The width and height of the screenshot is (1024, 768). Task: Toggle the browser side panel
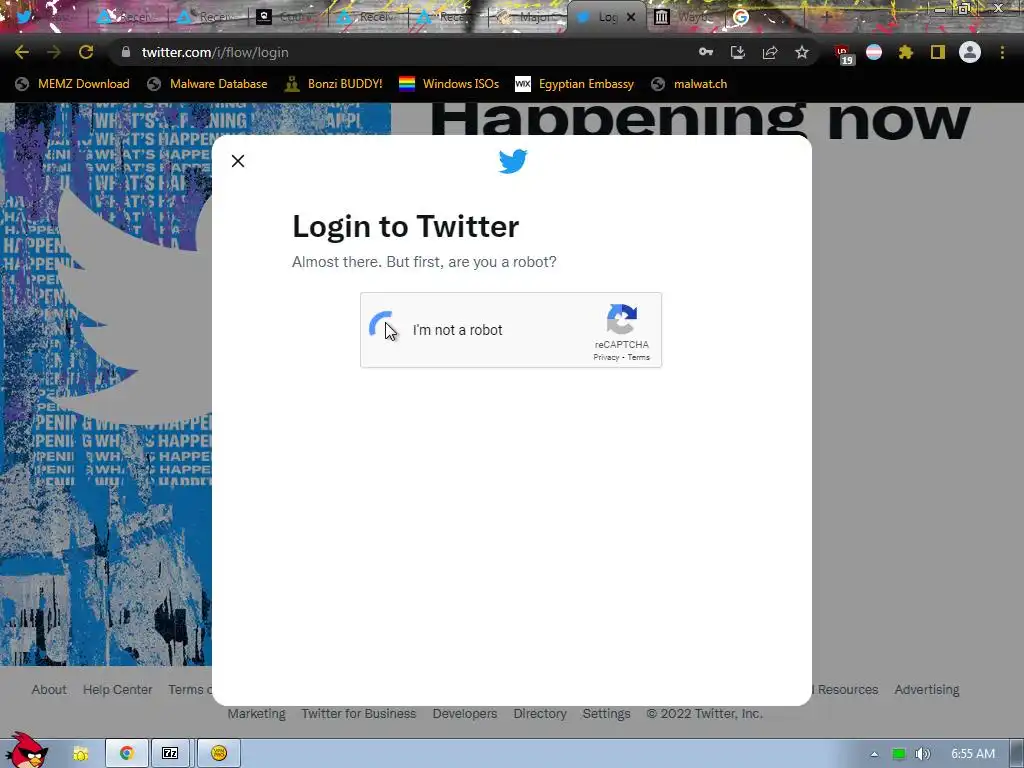click(938, 52)
